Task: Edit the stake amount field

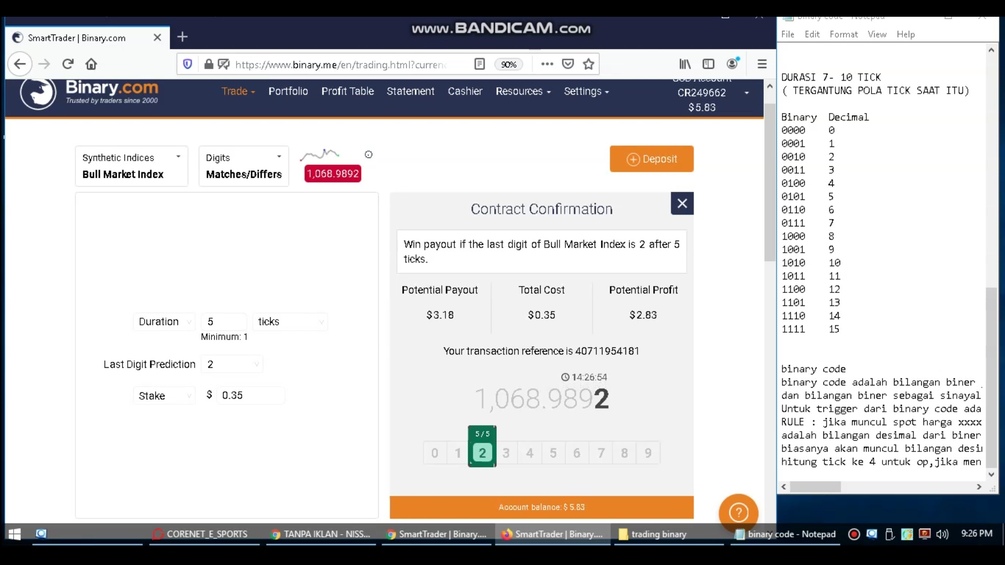Action: click(251, 395)
